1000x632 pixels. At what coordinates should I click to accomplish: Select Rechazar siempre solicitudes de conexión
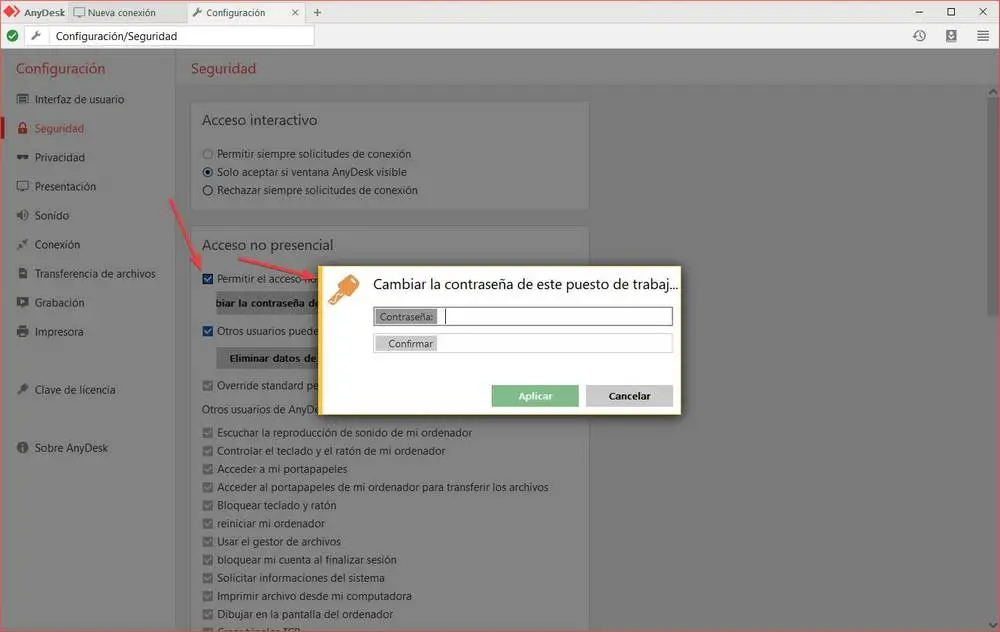click(x=207, y=190)
